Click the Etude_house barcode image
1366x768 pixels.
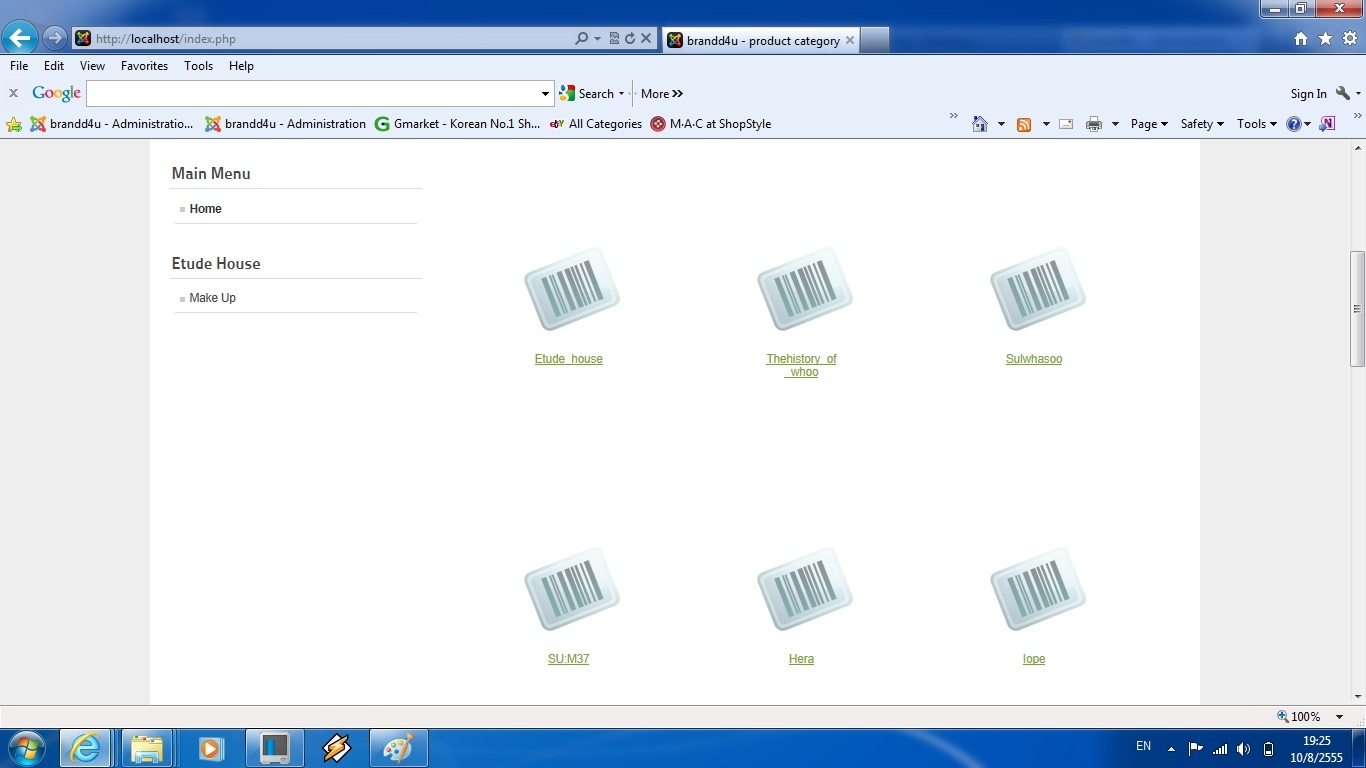[x=572, y=289]
